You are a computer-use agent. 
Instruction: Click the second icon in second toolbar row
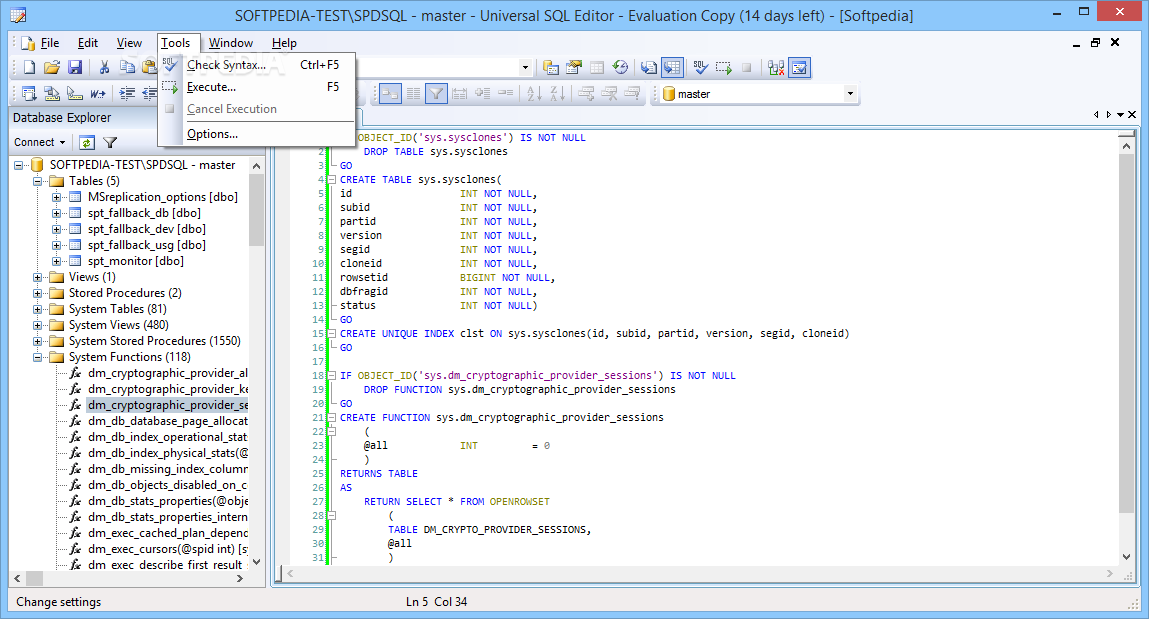(x=52, y=94)
